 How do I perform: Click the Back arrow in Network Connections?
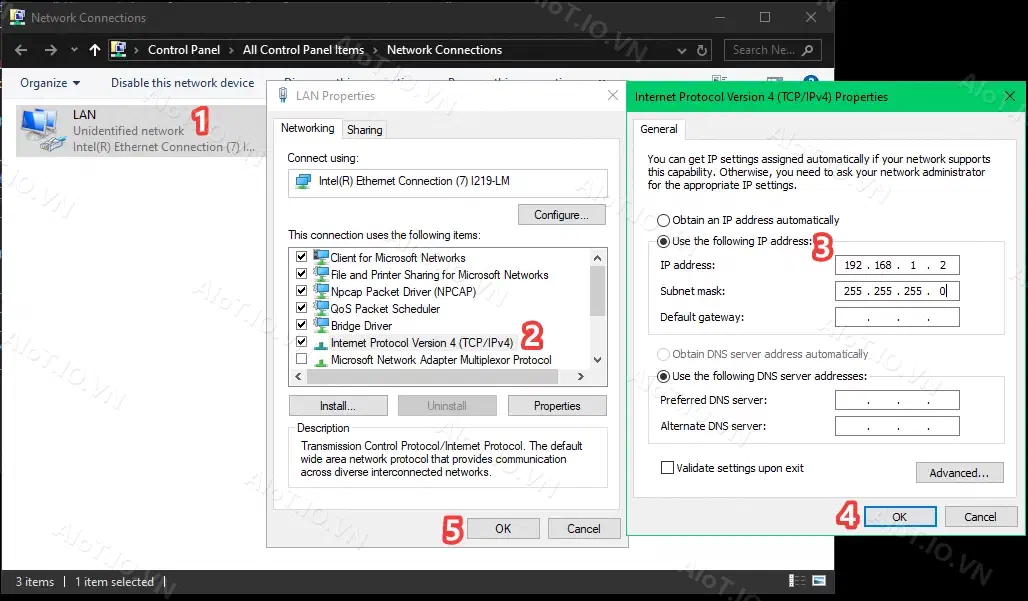21,50
